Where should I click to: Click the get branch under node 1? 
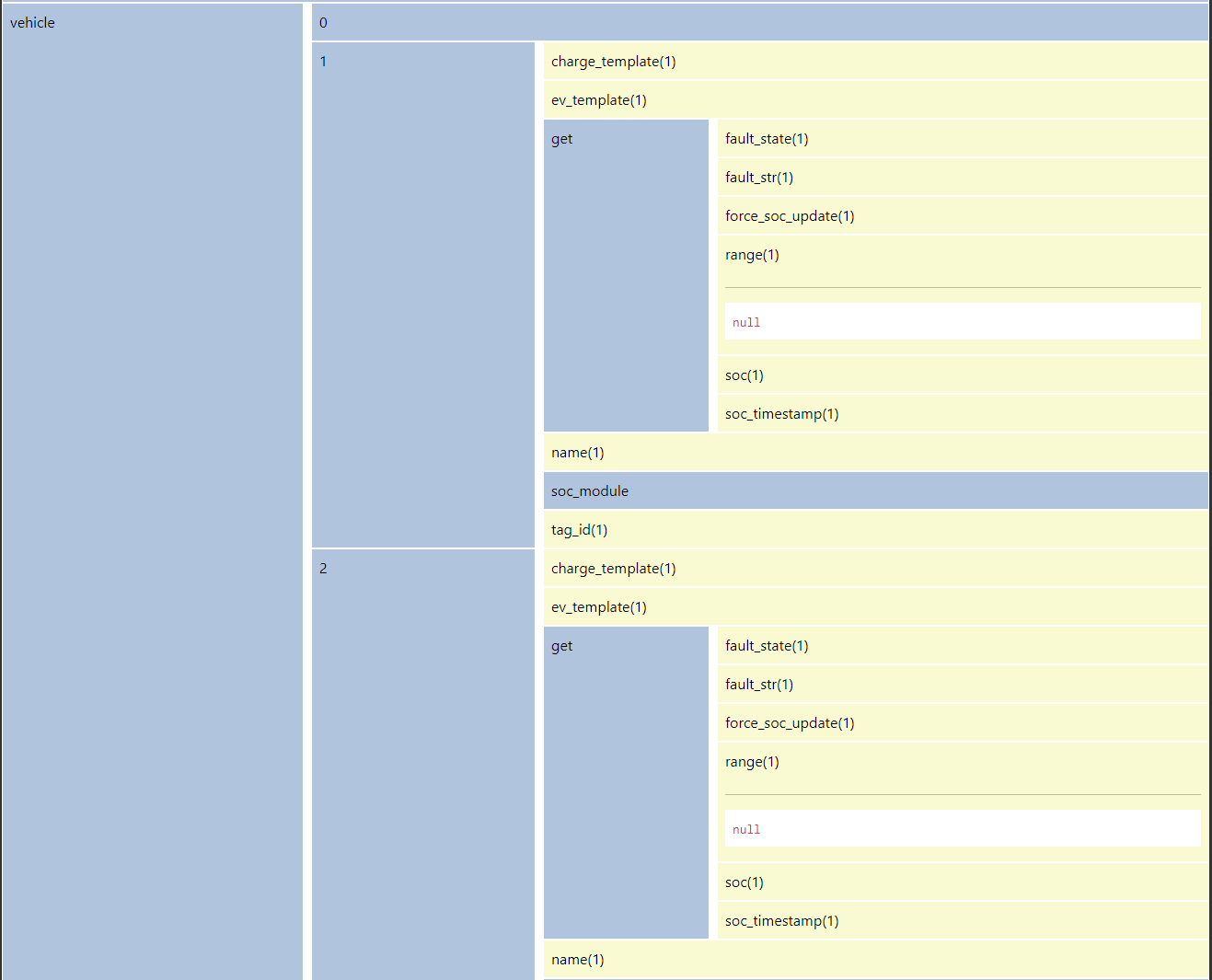[x=561, y=138]
